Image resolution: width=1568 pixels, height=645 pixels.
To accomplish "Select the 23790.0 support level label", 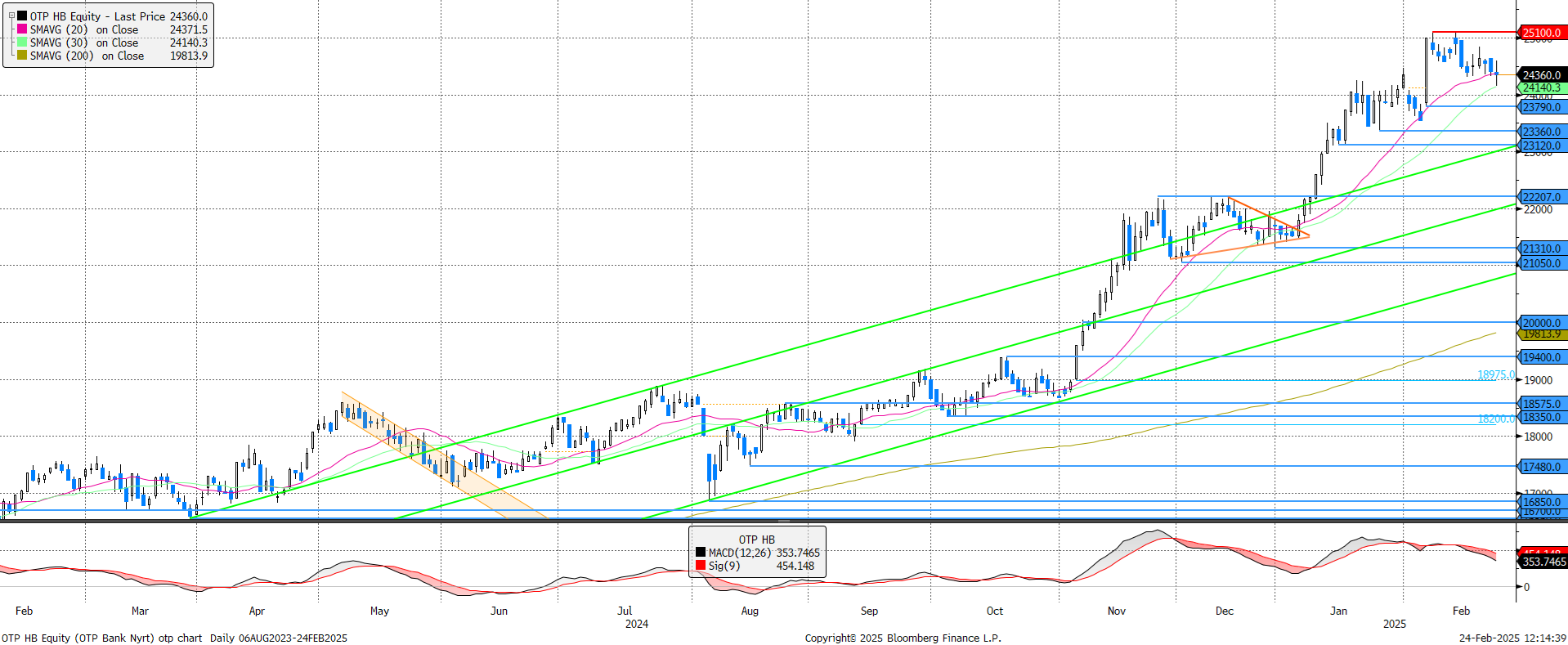I will coord(1542,107).
